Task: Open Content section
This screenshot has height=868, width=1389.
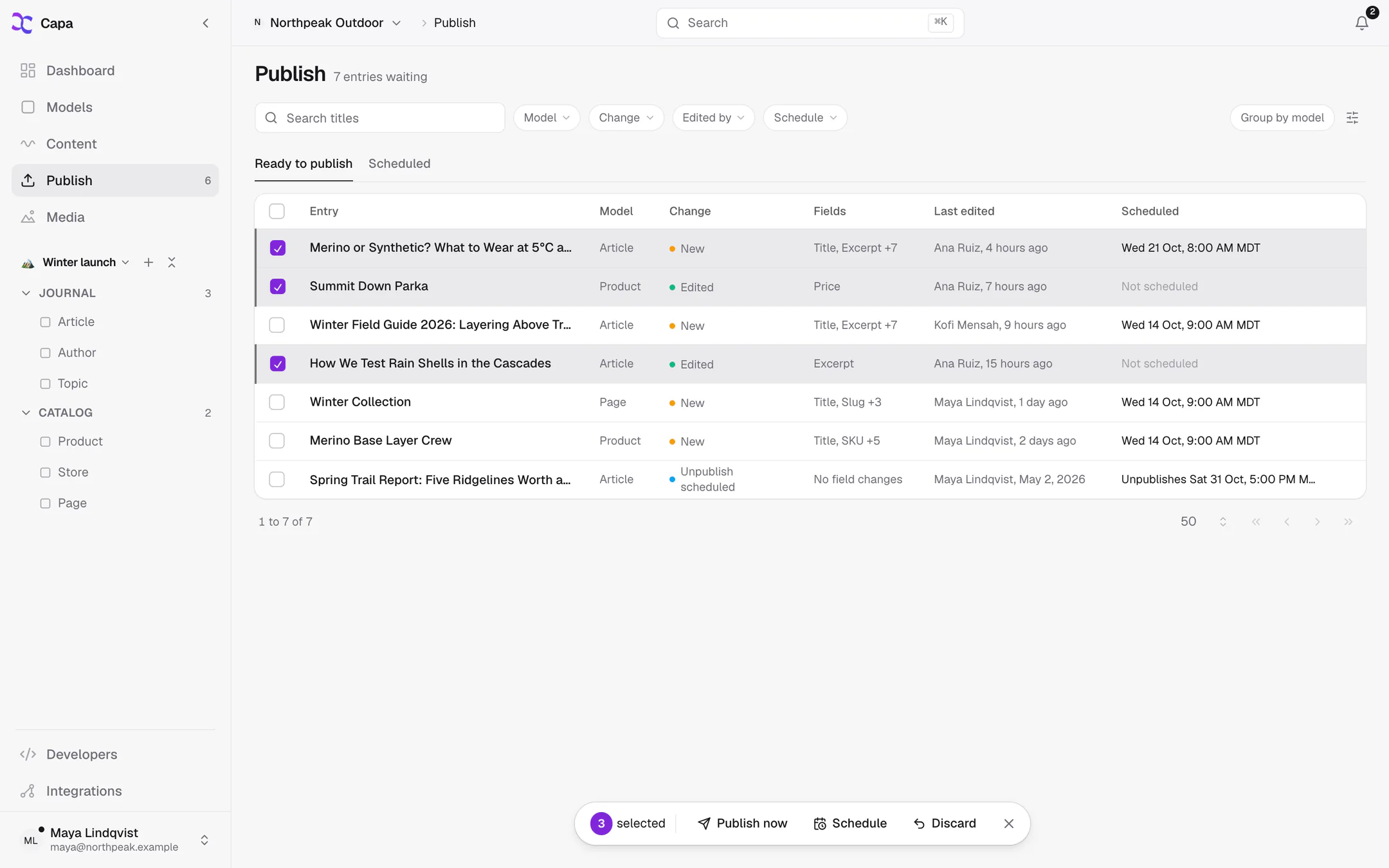Action: pyautogui.click(x=115, y=144)
